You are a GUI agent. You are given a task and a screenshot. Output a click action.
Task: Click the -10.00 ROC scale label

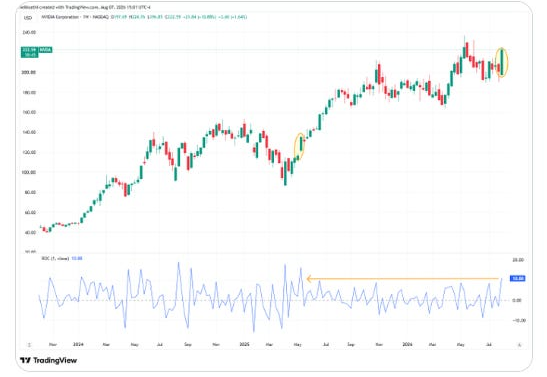(x=519, y=321)
